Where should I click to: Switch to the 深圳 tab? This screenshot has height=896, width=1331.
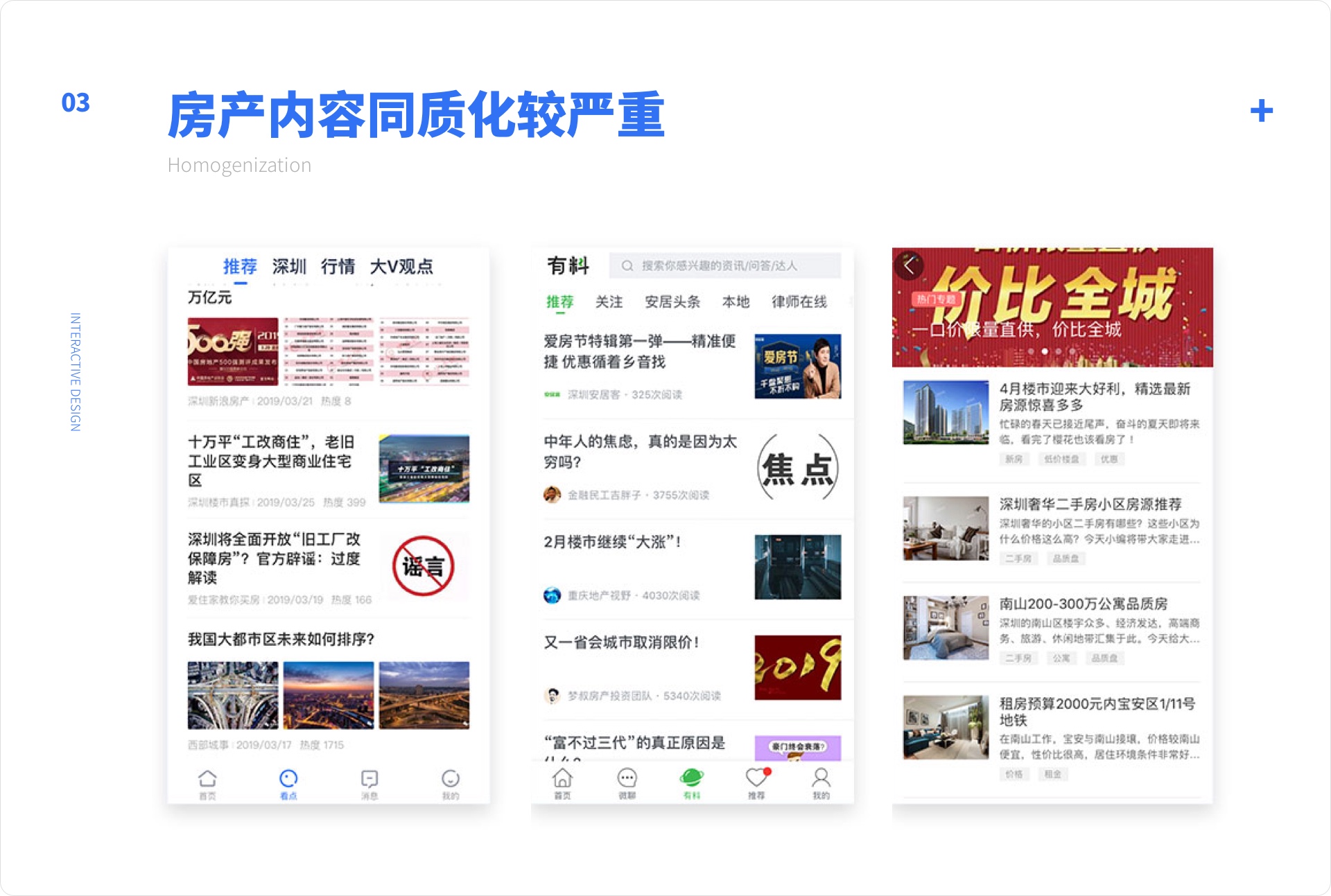pos(289,267)
